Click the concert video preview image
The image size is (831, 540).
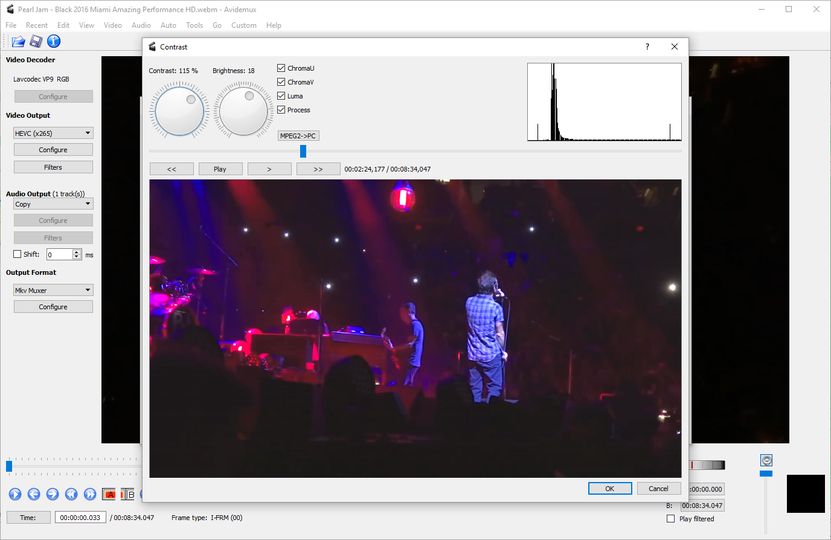tap(415, 329)
